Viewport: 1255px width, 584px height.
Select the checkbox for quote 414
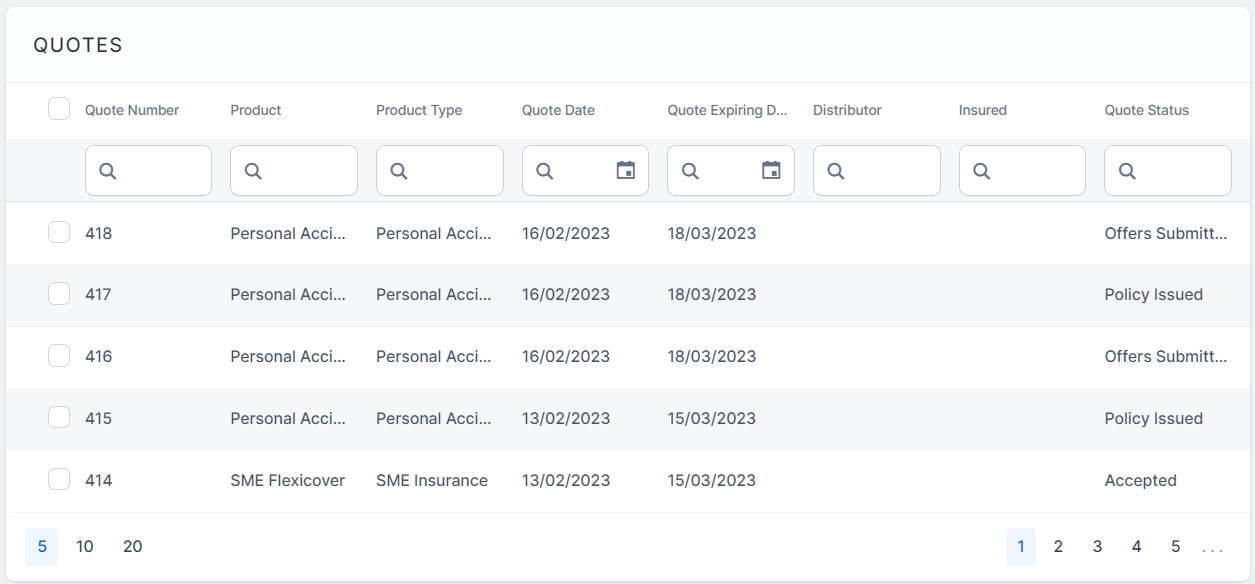pyautogui.click(x=59, y=480)
